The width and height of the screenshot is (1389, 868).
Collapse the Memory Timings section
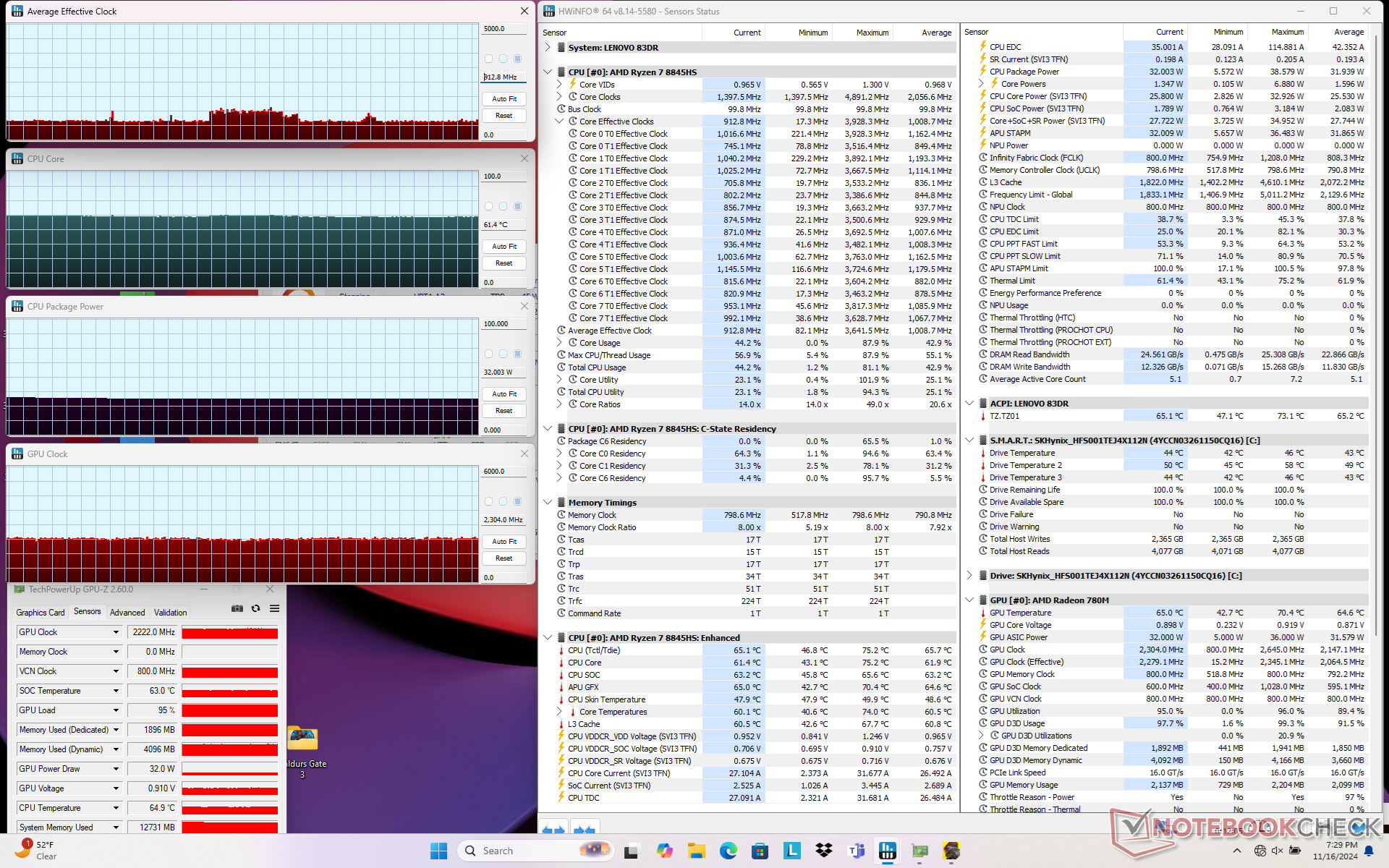tap(548, 503)
